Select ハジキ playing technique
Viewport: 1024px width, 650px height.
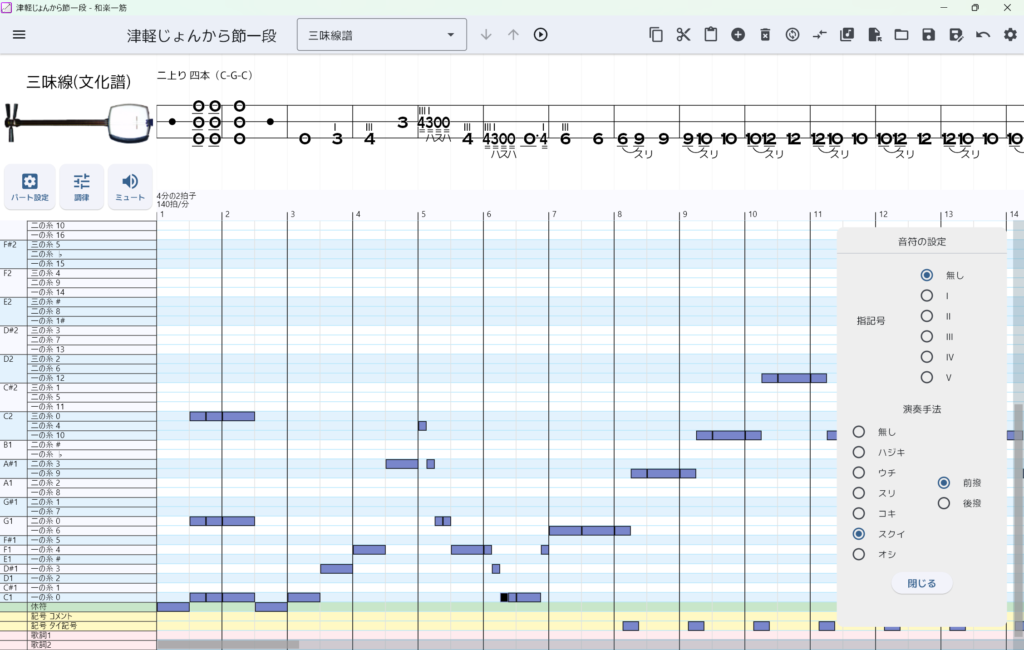click(858, 452)
